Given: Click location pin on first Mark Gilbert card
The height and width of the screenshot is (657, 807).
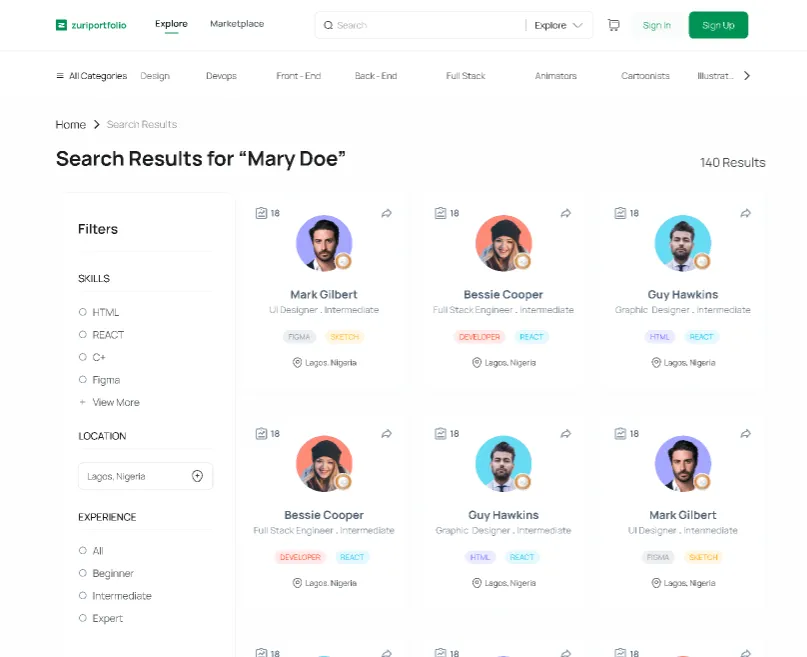Looking at the screenshot, I should point(297,363).
